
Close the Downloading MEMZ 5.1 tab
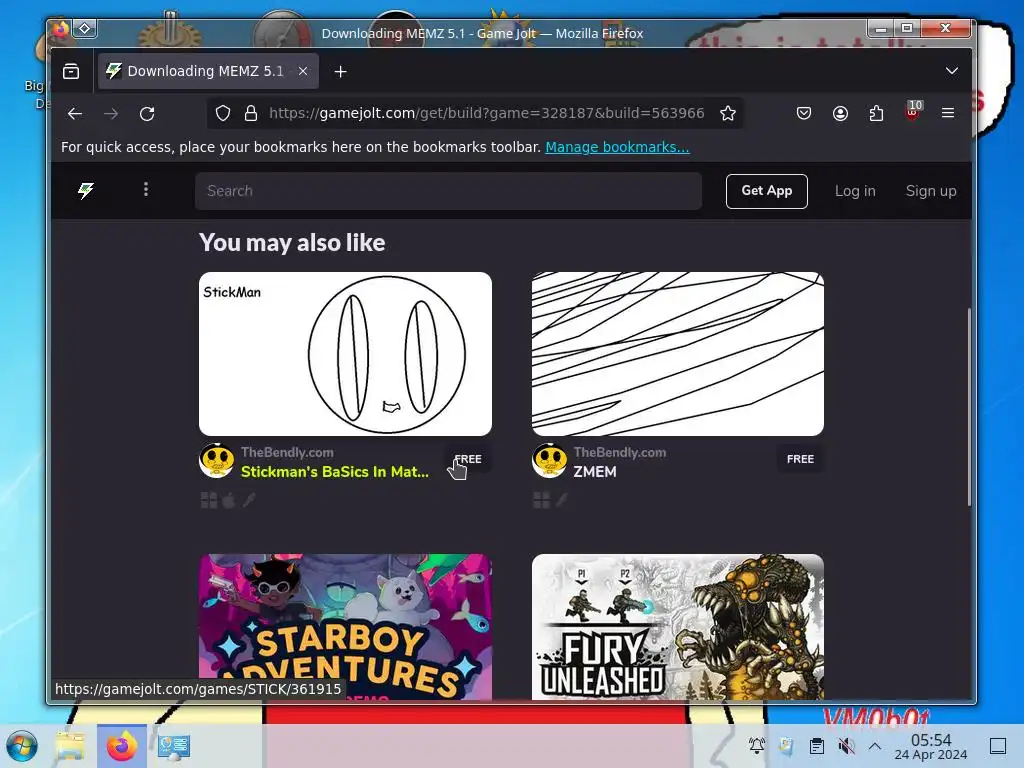coord(303,71)
